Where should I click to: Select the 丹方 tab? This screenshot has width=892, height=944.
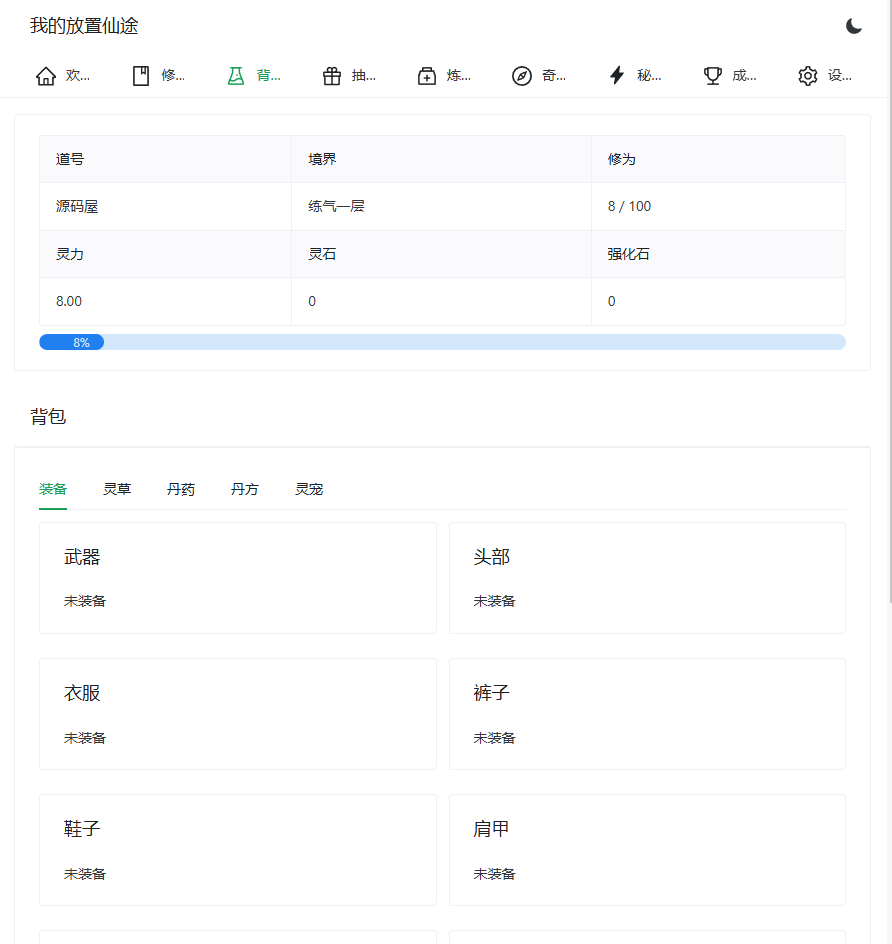(x=244, y=489)
